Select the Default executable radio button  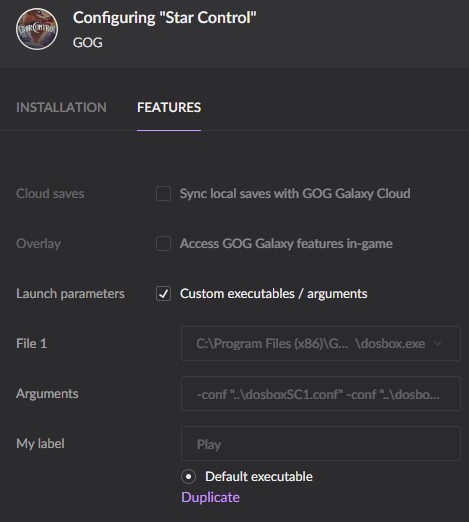tap(188, 477)
